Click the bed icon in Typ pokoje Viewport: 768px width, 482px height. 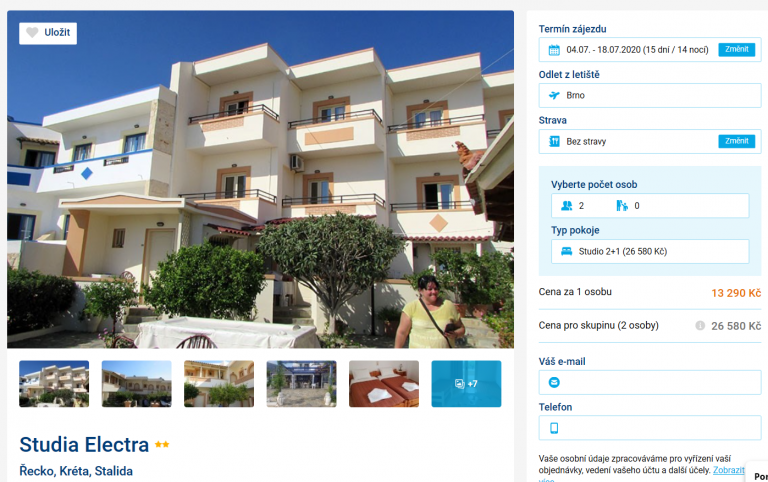click(567, 251)
